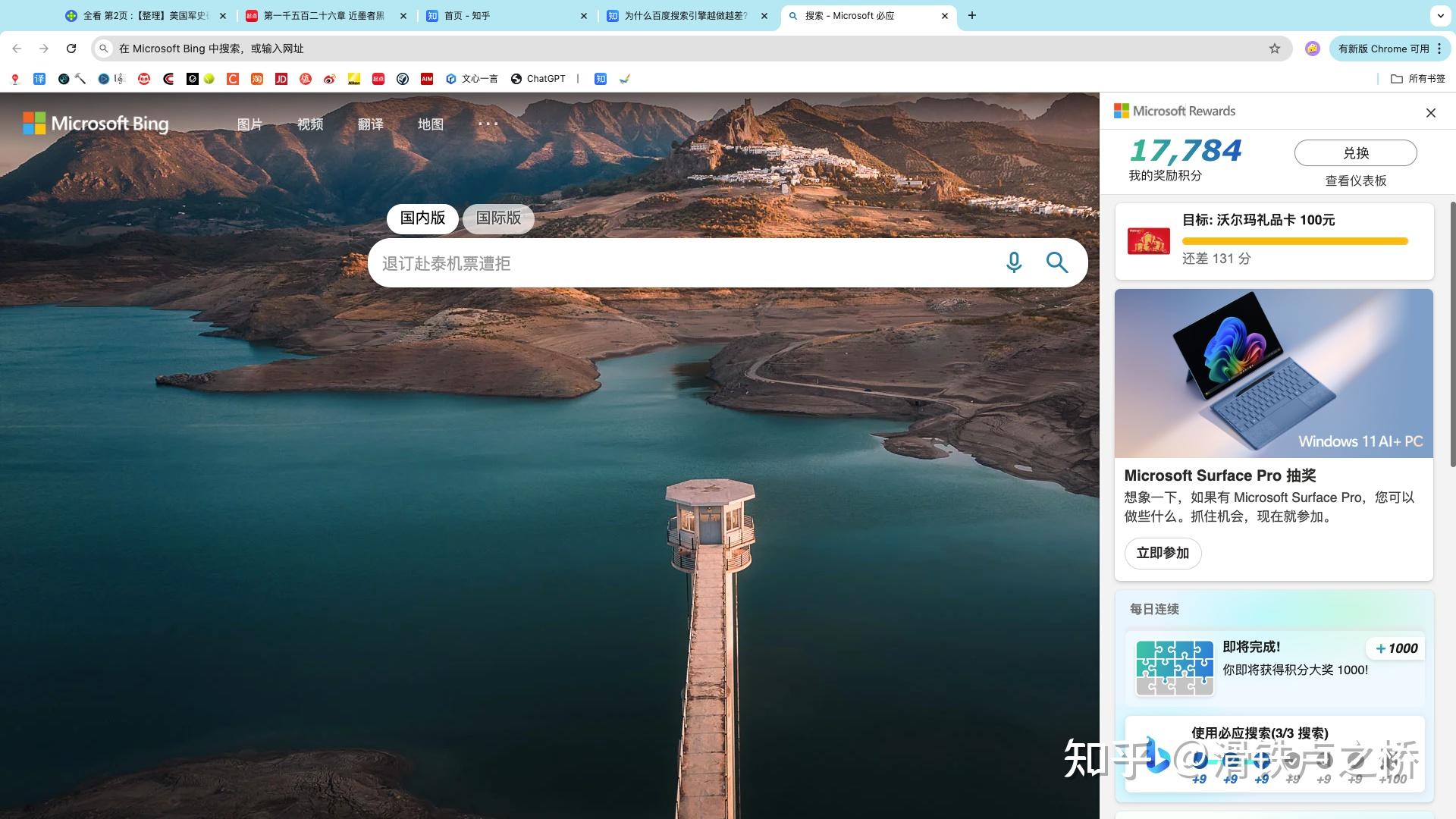1456x819 pixels.
Task: Open the translate bookmark icon
Action: 39,79
